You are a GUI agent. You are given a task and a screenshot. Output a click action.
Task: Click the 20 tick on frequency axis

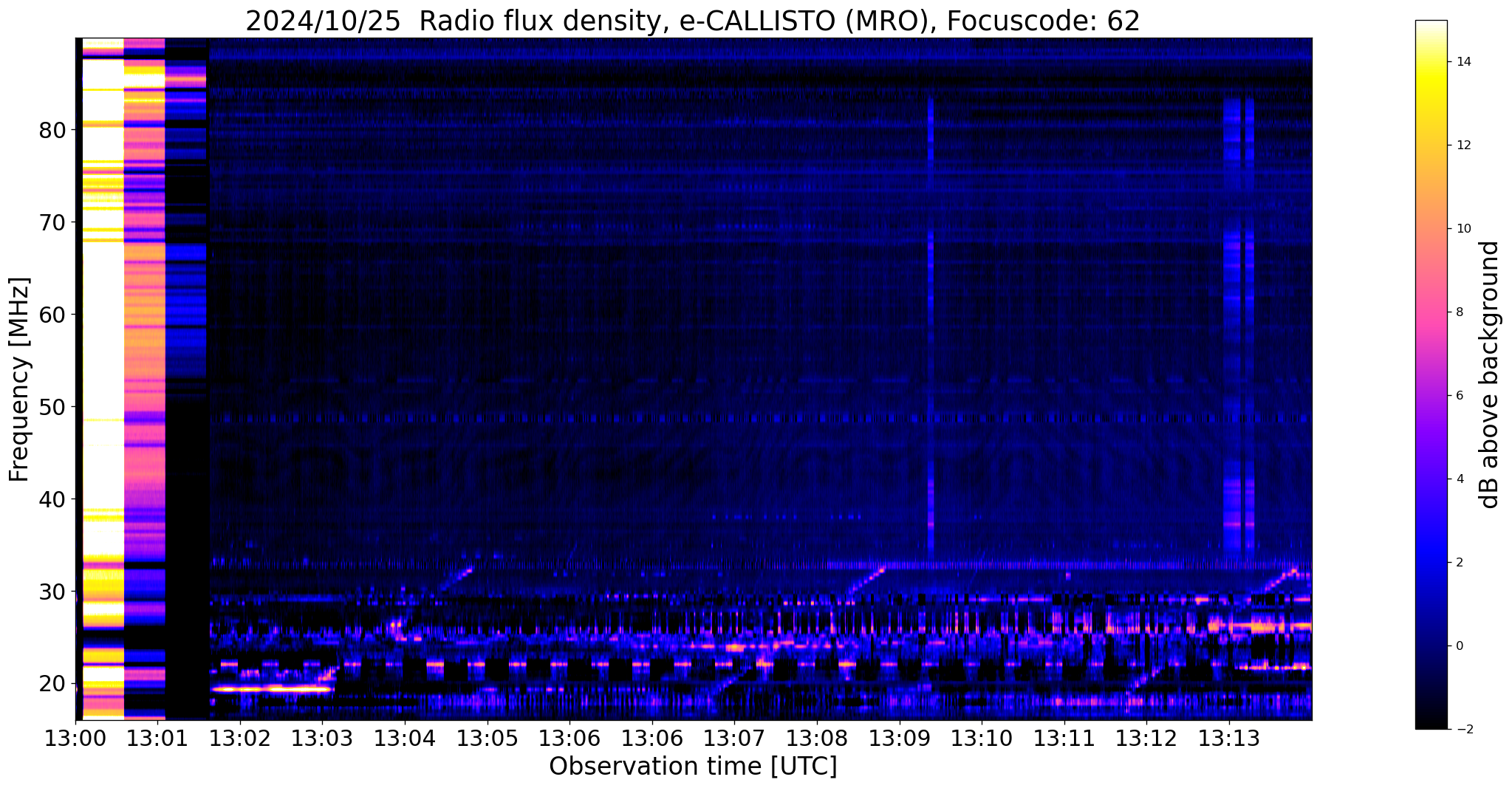52,684
